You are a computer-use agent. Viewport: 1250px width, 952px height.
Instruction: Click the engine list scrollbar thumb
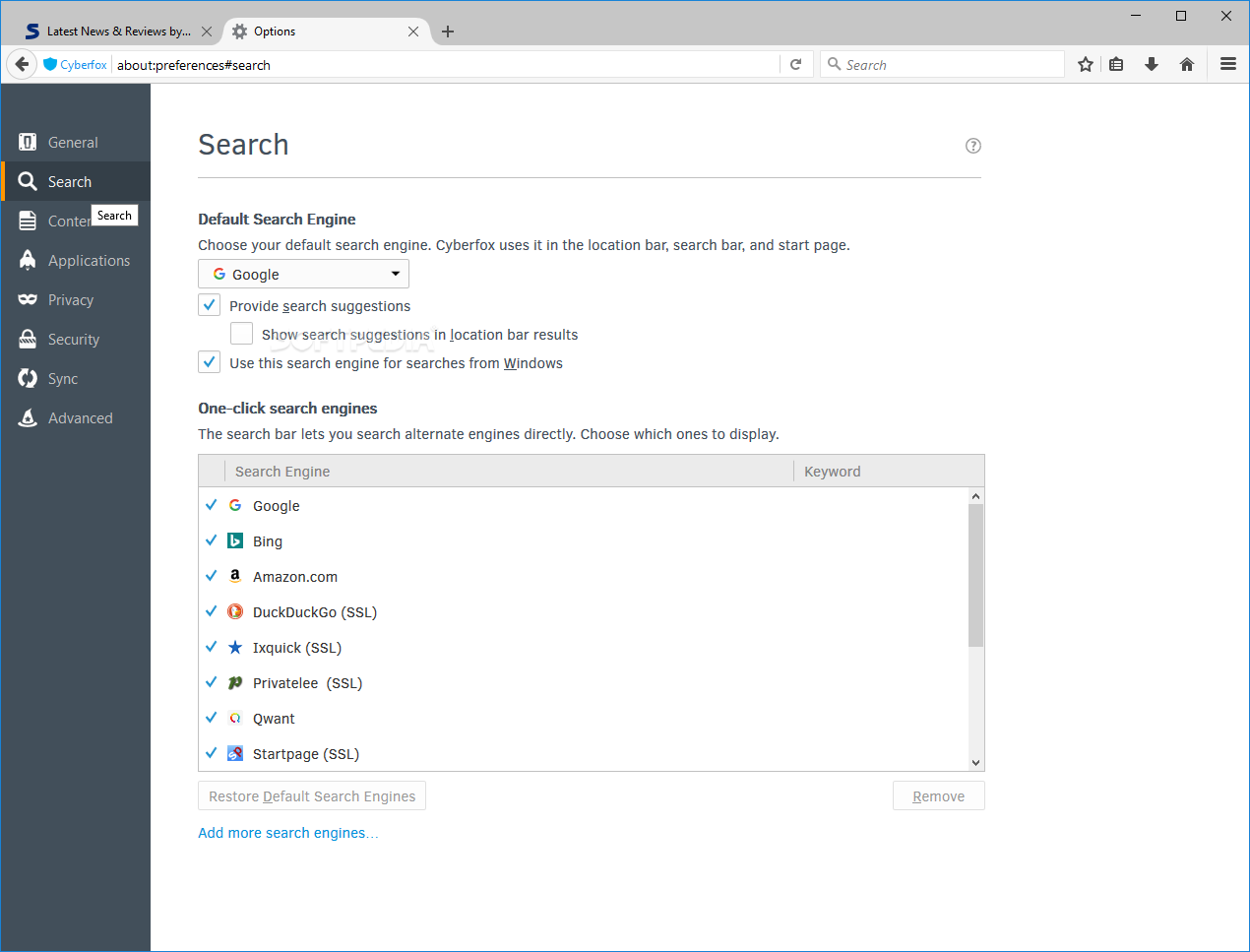click(976, 576)
